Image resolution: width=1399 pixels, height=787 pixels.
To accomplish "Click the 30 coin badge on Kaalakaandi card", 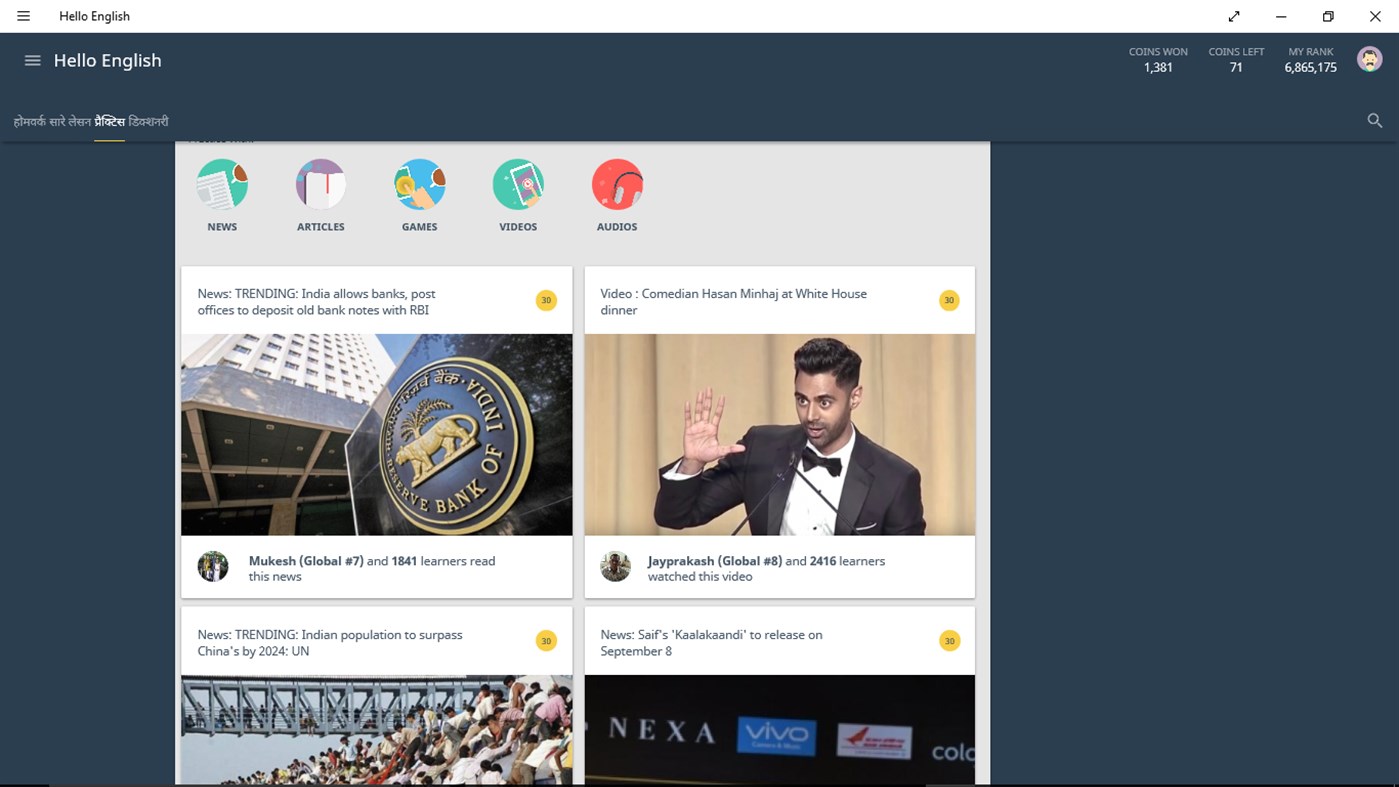I will pyautogui.click(x=949, y=641).
